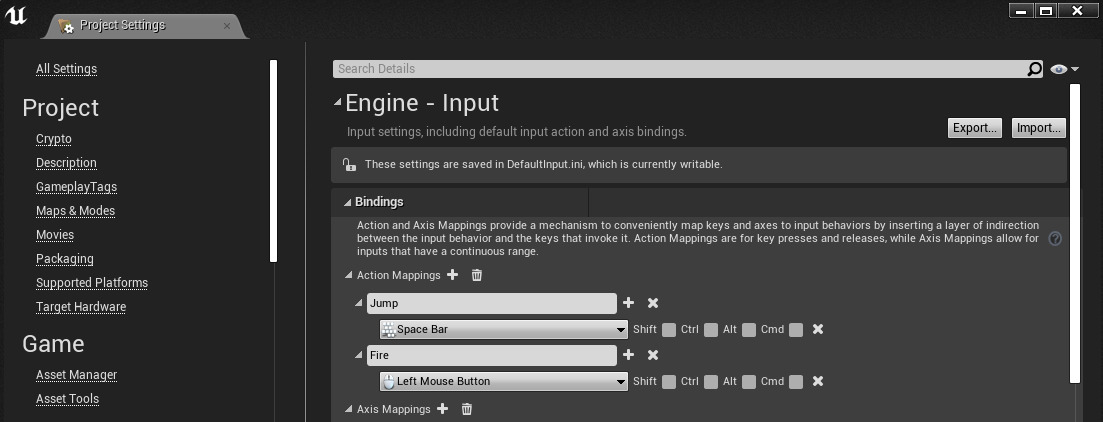Add a key binding to Jump
The image size is (1103, 422).
(629, 303)
